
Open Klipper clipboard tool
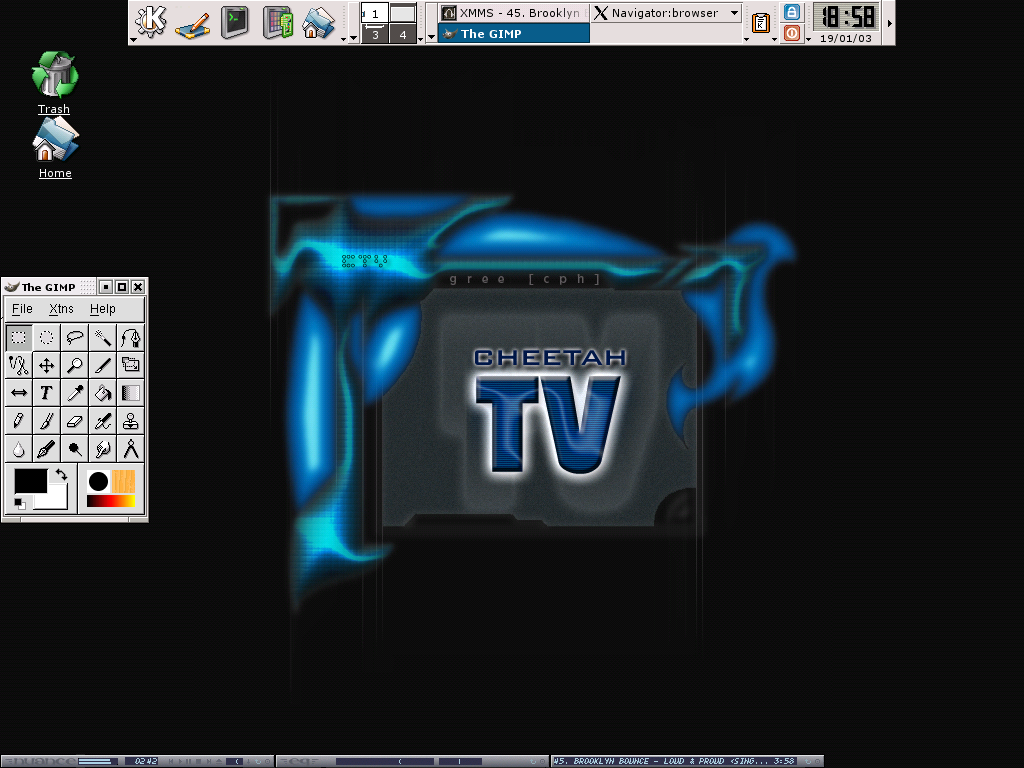(761, 22)
